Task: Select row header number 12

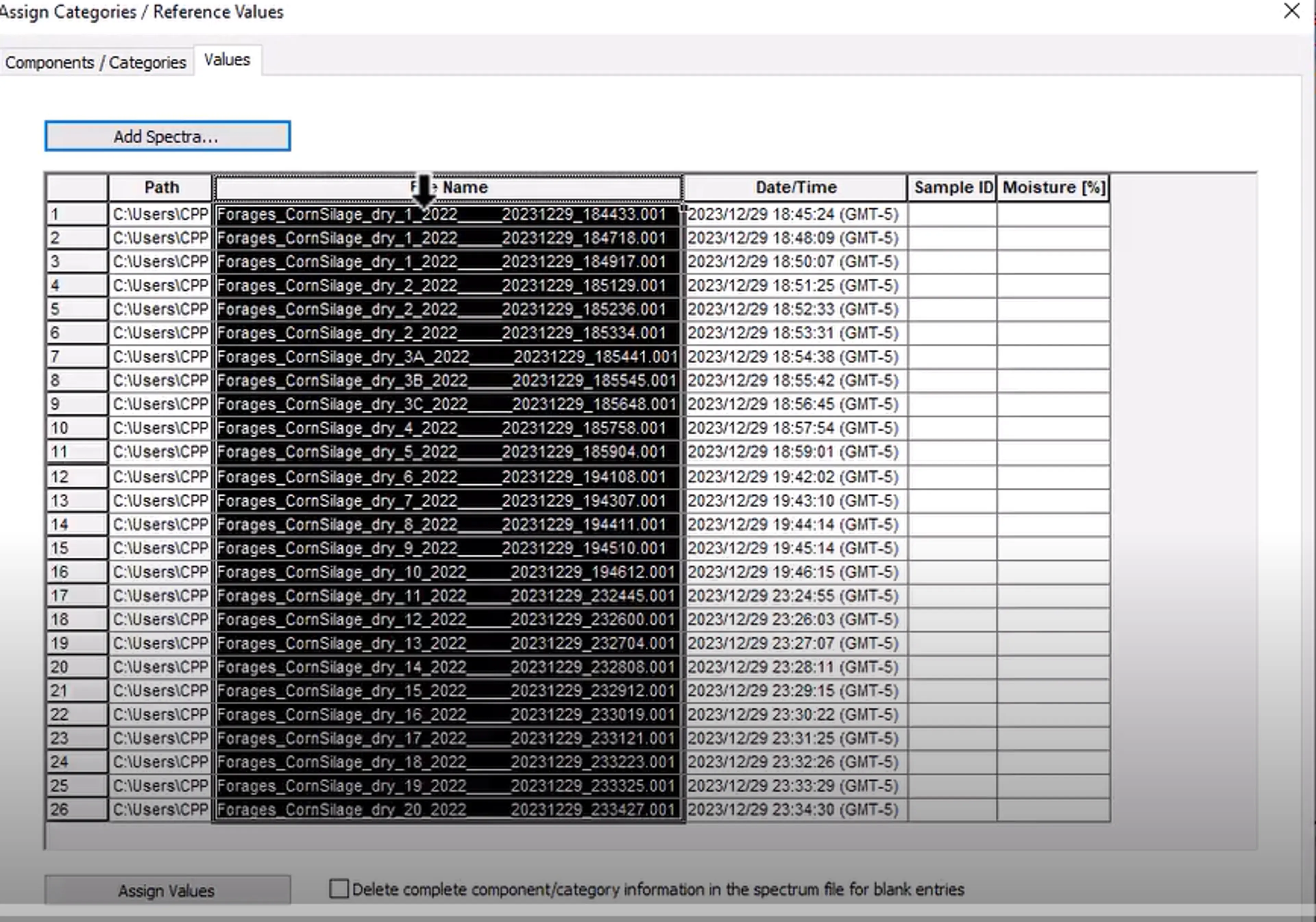Action: 77,476
